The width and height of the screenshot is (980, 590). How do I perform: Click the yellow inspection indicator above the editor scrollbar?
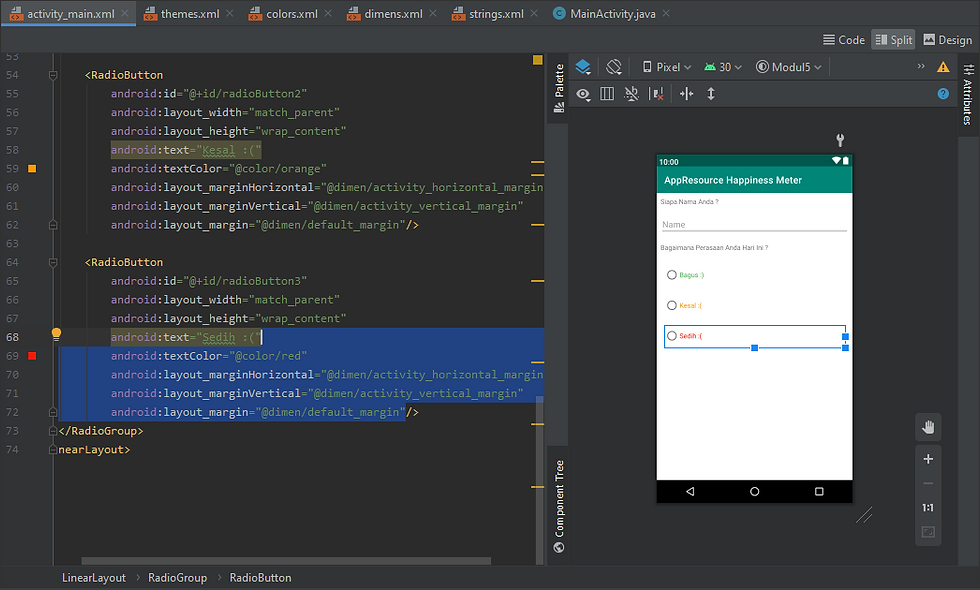pos(538,60)
